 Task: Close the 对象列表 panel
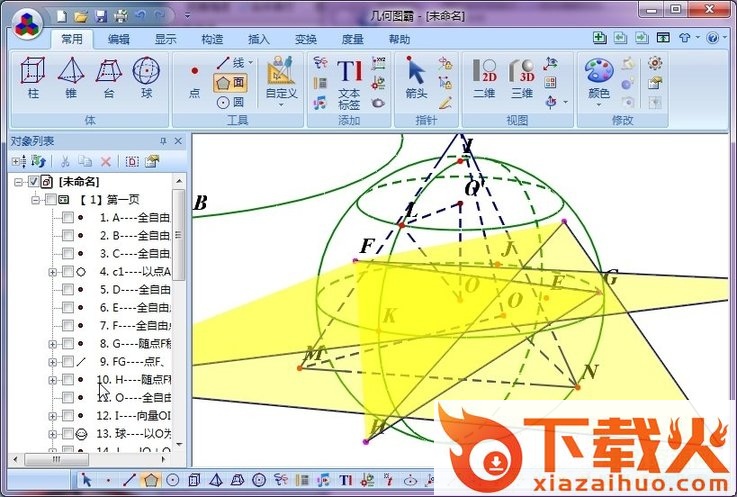(x=178, y=141)
